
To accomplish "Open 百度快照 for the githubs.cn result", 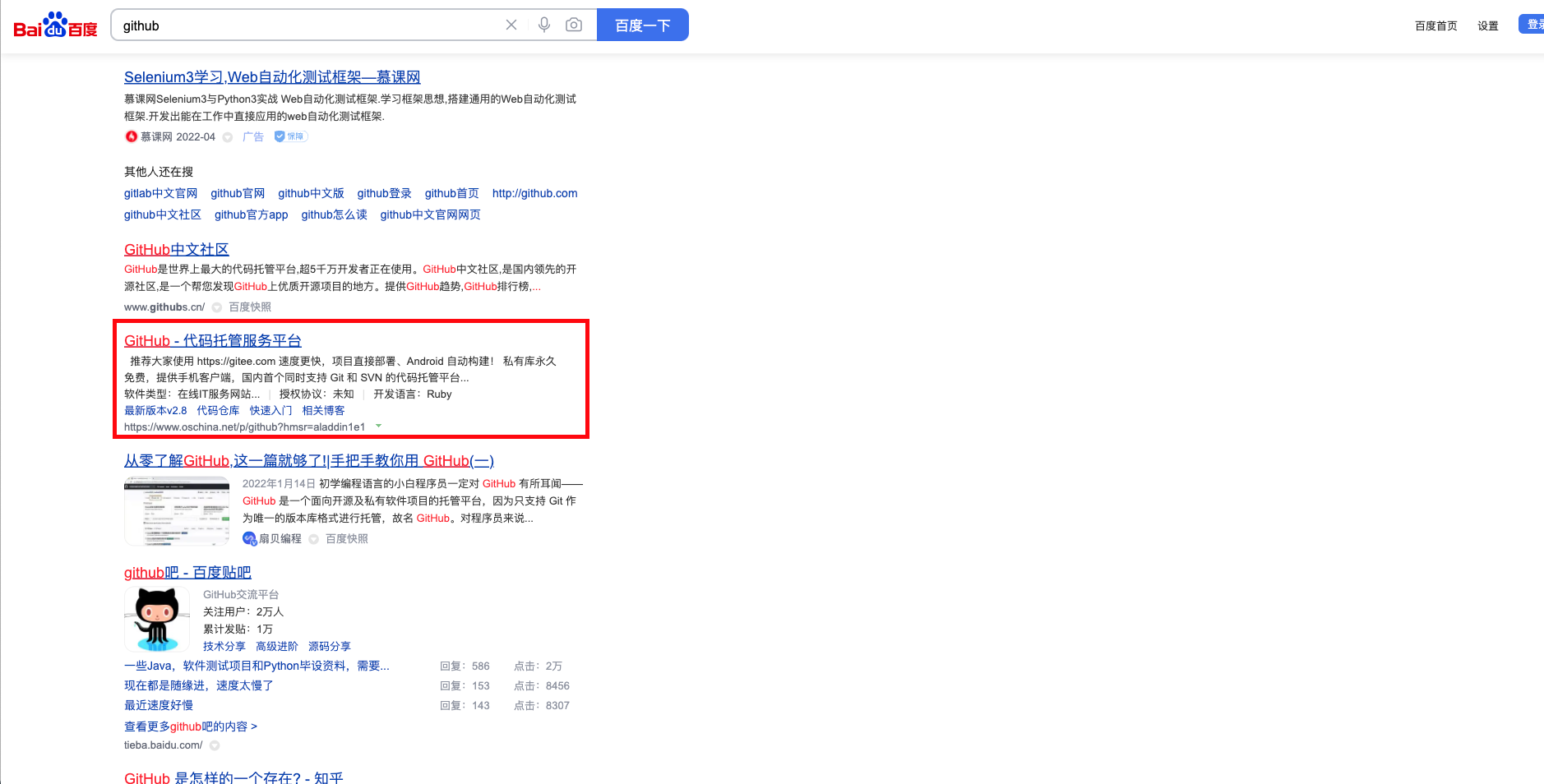I will point(250,307).
